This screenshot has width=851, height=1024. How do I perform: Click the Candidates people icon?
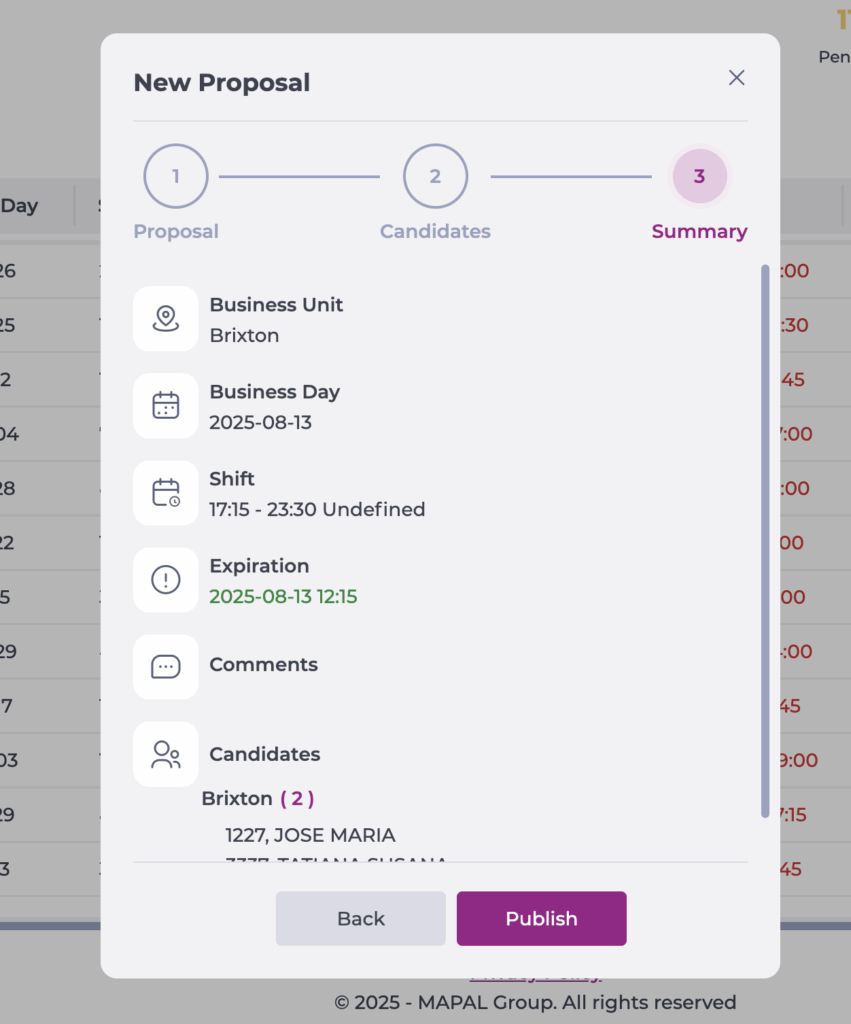point(165,754)
